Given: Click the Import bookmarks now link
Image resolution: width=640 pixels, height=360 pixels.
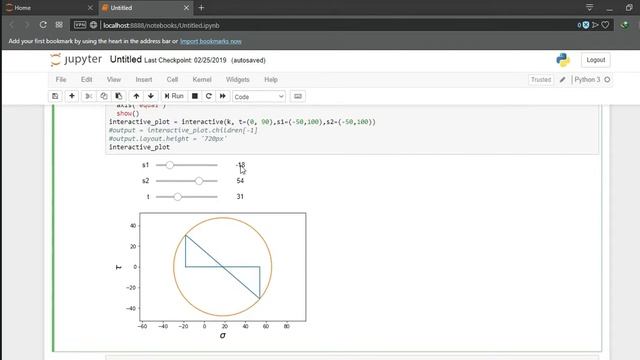Looking at the screenshot, I should coord(211,41).
